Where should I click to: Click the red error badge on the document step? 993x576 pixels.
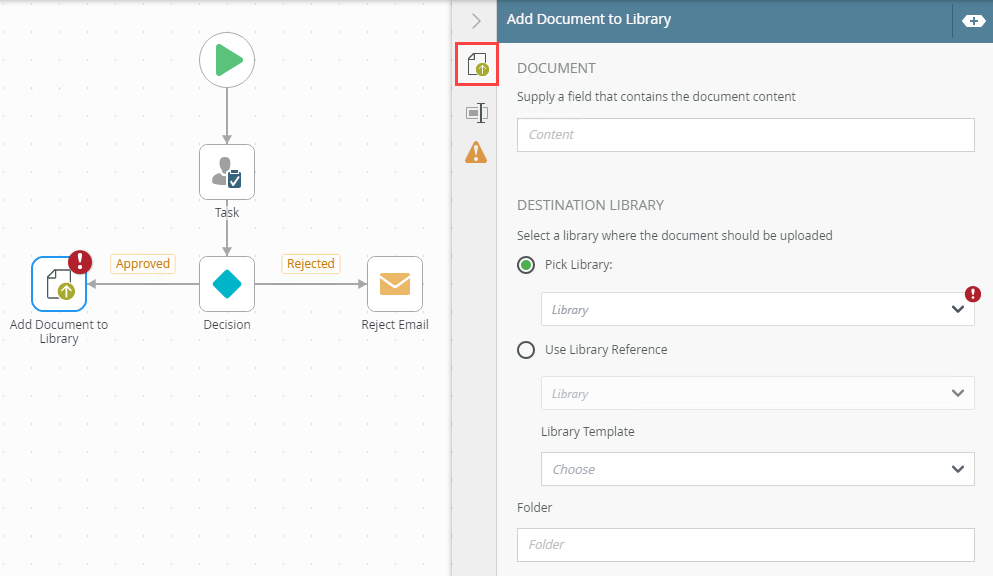tap(80, 263)
